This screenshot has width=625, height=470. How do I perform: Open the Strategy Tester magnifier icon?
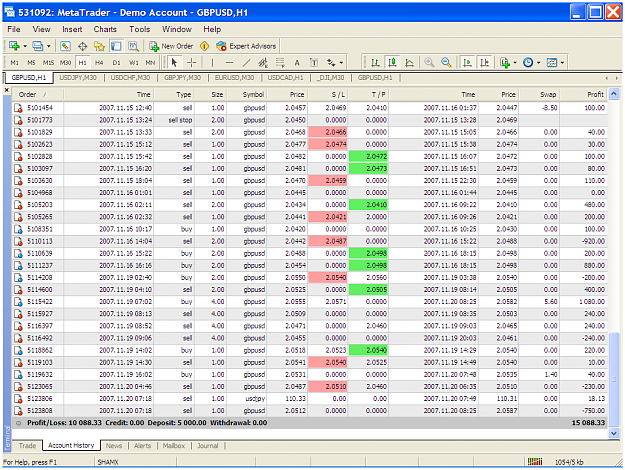pyautogui.click(x=133, y=46)
